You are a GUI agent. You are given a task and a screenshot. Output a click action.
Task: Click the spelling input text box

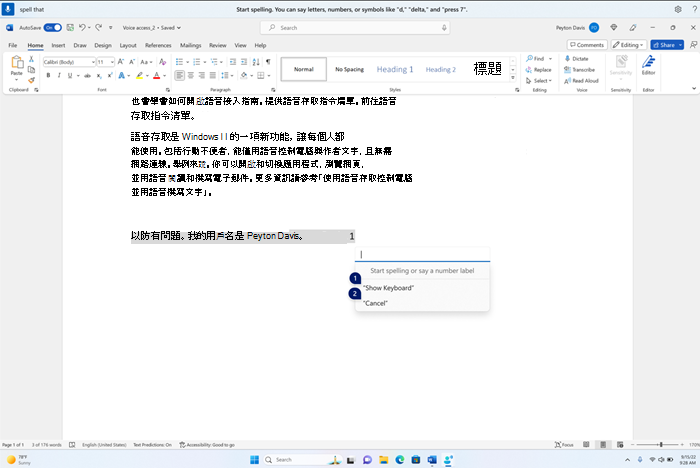422,254
